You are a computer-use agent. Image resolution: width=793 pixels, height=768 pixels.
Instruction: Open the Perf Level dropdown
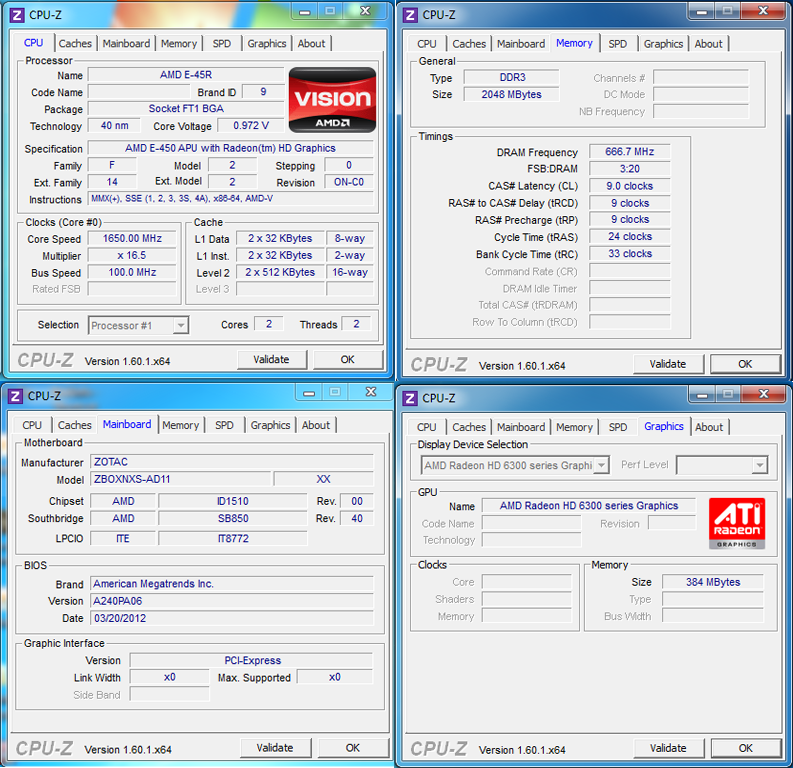[x=759, y=465]
